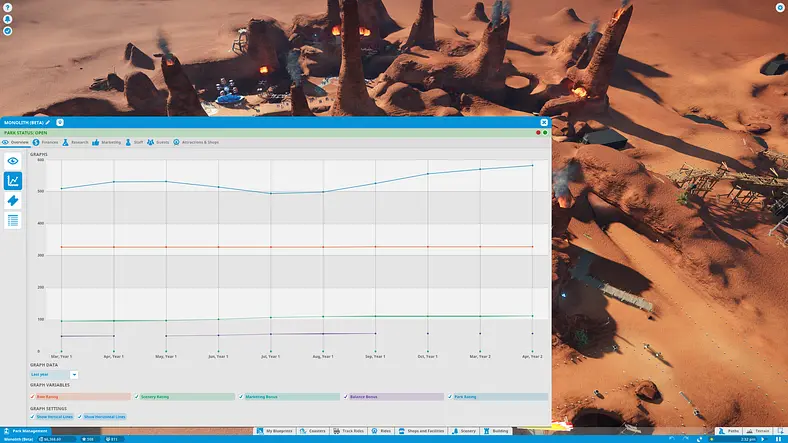Viewport: 788px width, 443px height.
Task: Open the ticket prices sidebar icon
Action: (13, 200)
